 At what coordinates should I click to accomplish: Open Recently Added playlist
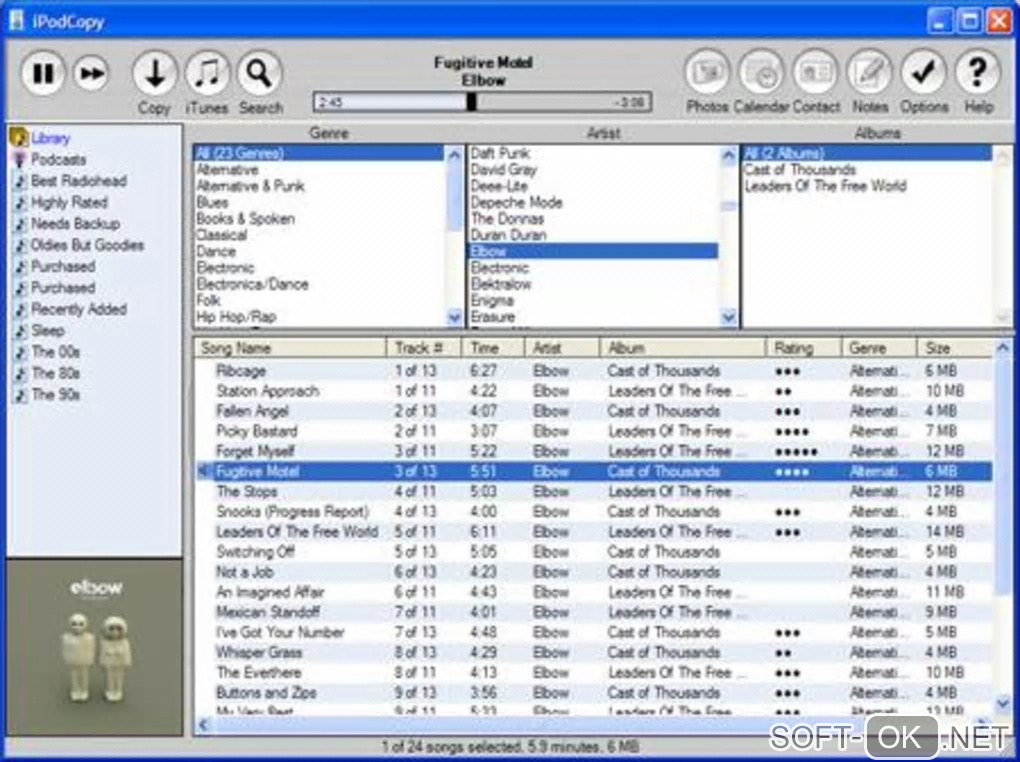click(x=79, y=309)
